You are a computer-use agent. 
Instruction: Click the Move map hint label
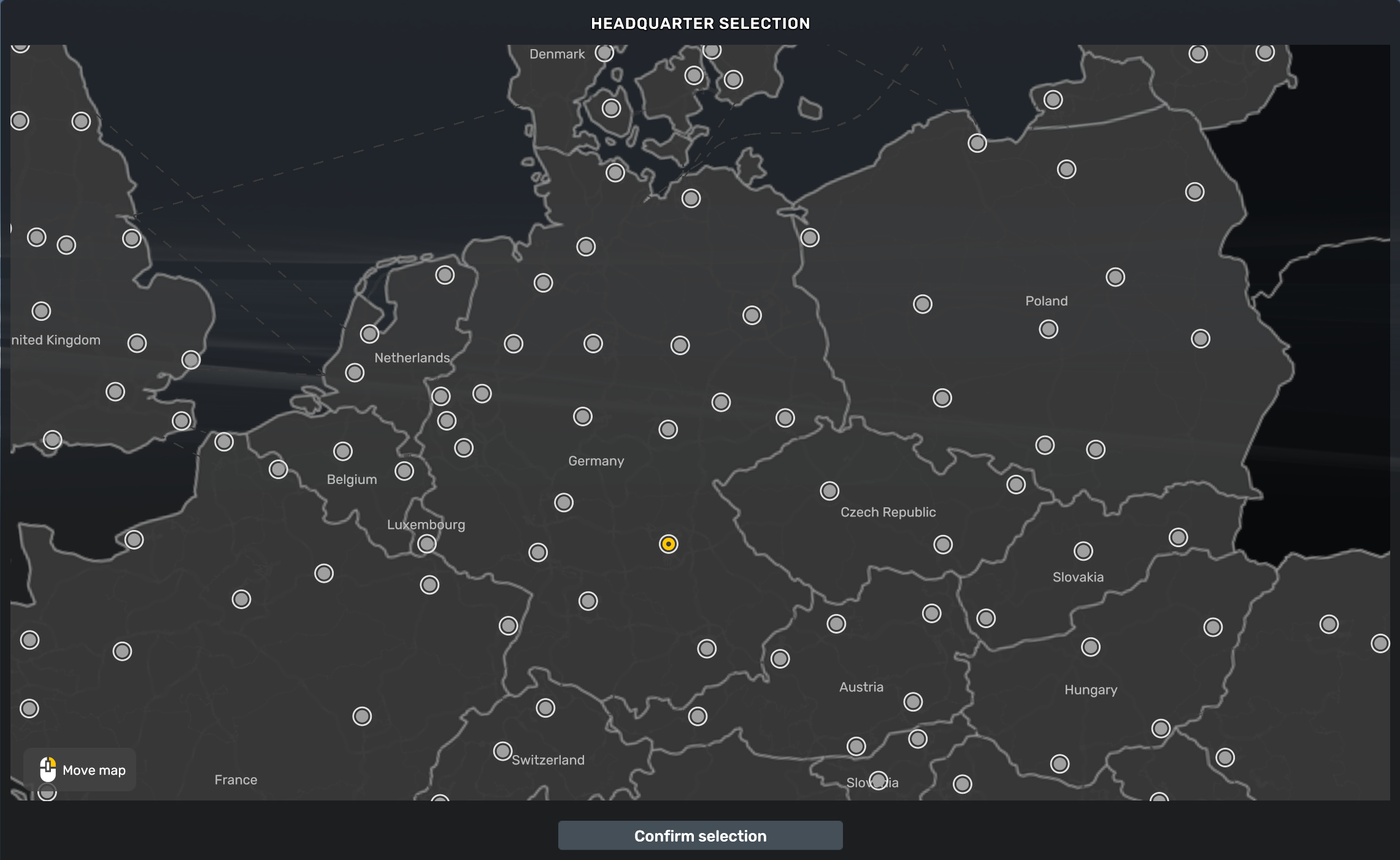click(x=94, y=770)
